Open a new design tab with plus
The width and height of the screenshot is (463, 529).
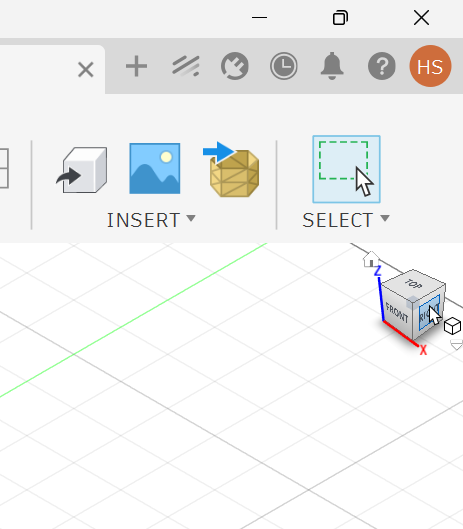tap(136, 66)
